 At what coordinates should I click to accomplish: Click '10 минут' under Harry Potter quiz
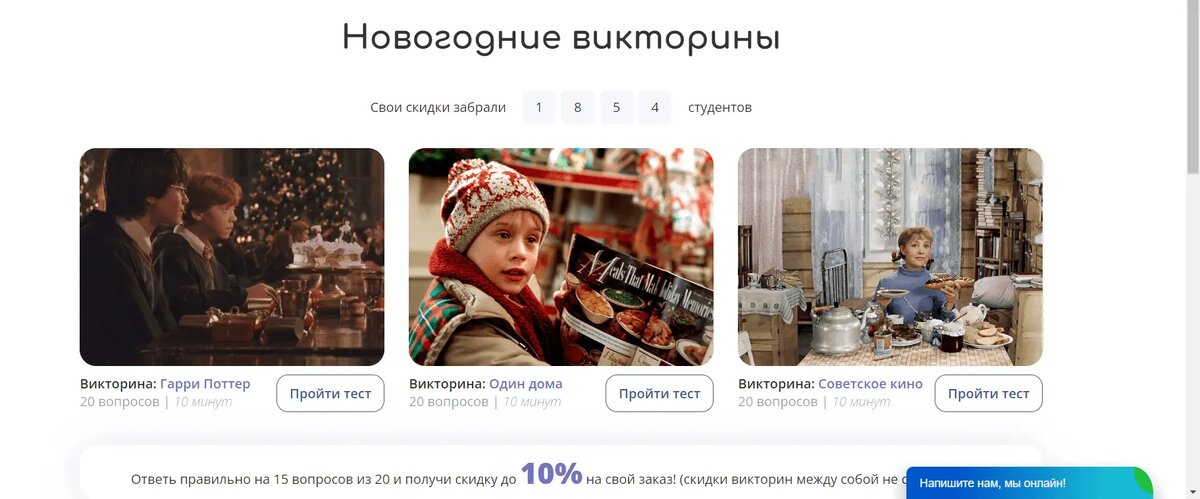pos(203,402)
